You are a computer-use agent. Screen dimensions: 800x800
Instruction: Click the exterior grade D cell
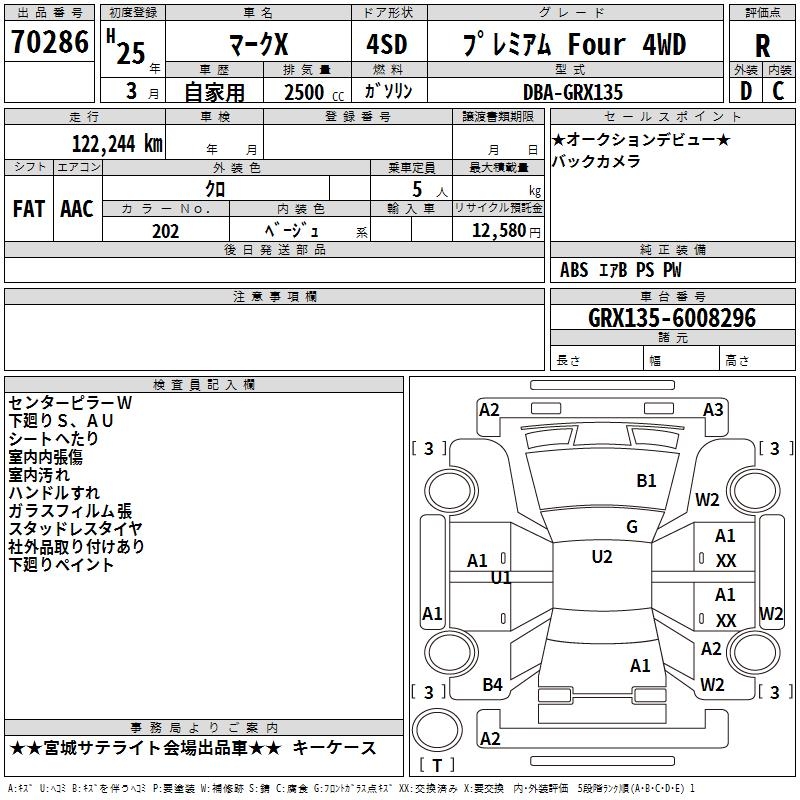point(745,91)
